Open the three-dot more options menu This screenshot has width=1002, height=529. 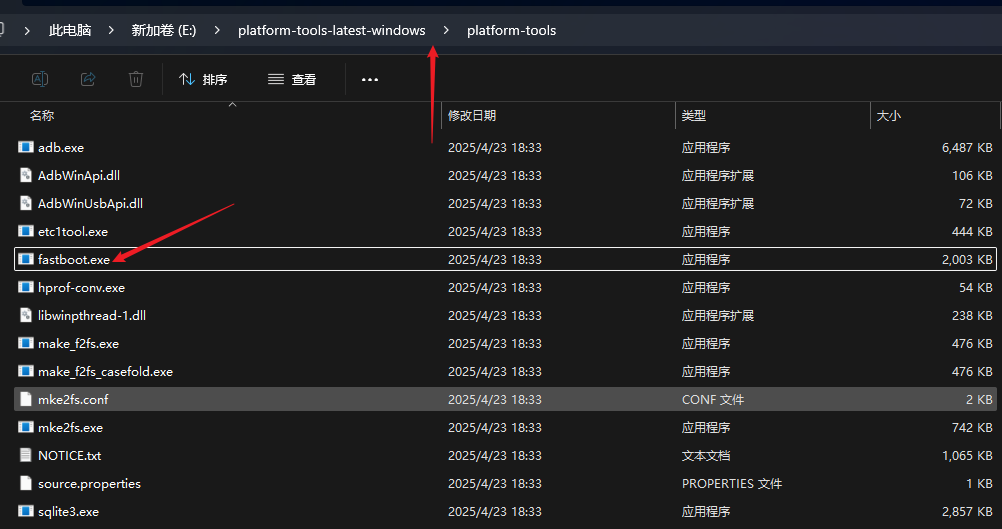point(370,79)
